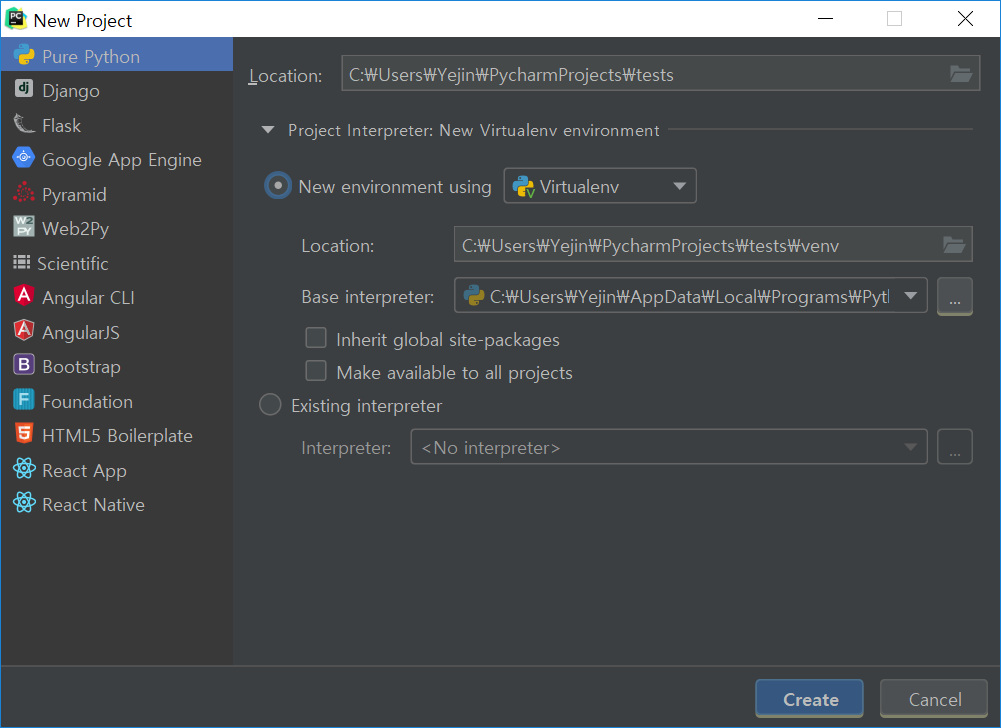Choose AngularJS project type
1001x728 pixels.
coord(117,331)
